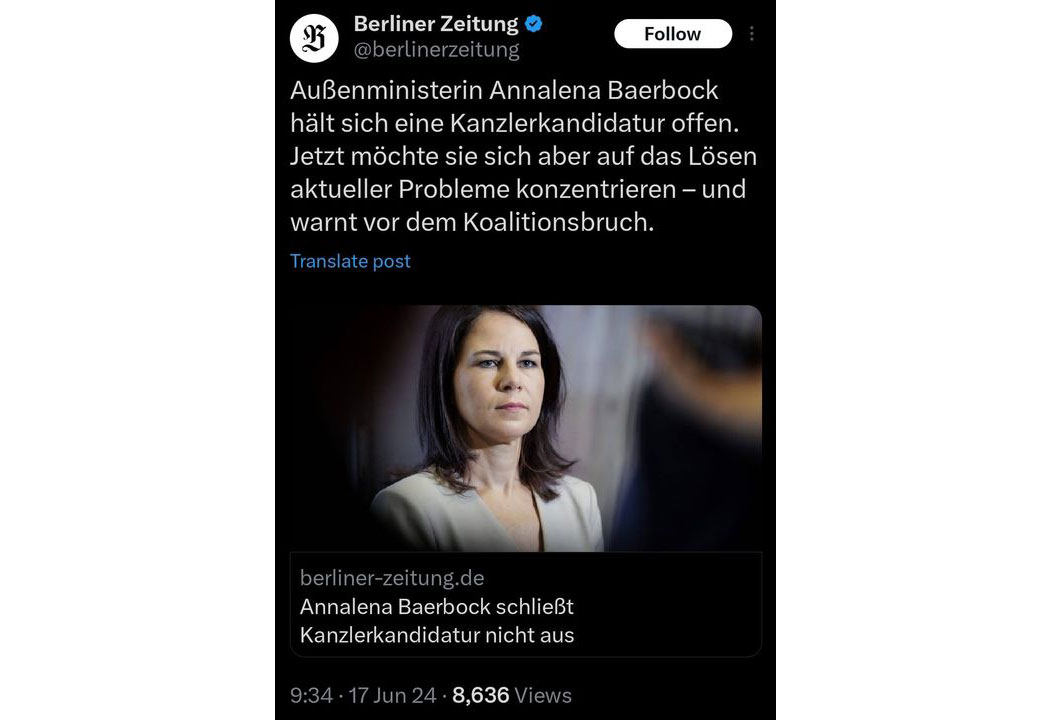Image resolution: width=1050 pixels, height=720 pixels.
Task: Click the 'Views' label
Action: click(543, 695)
